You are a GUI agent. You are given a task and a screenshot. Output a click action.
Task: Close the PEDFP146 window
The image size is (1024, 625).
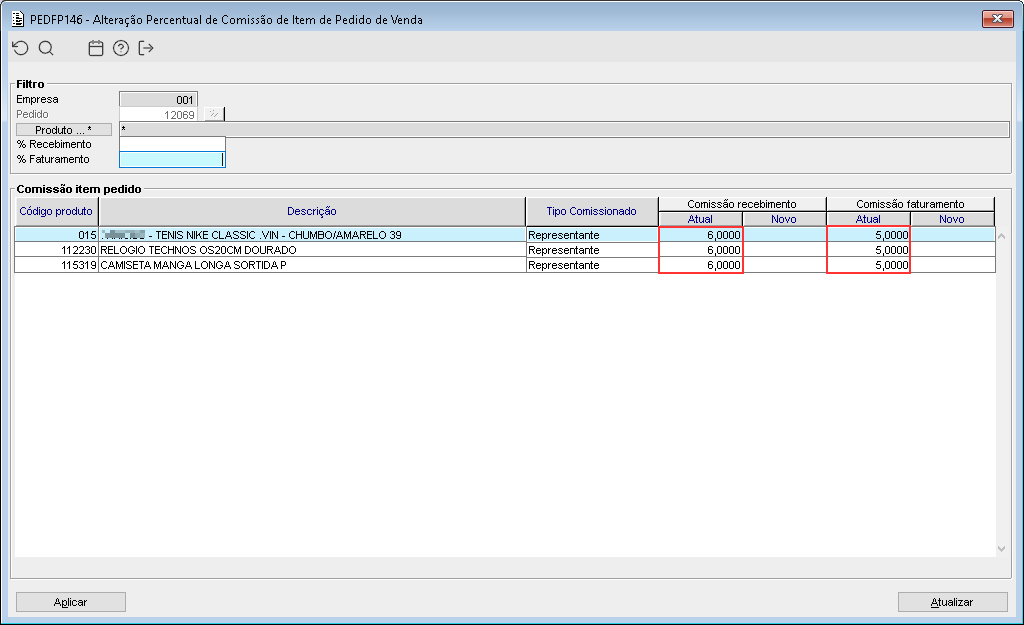pyautogui.click(x=997, y=18)
